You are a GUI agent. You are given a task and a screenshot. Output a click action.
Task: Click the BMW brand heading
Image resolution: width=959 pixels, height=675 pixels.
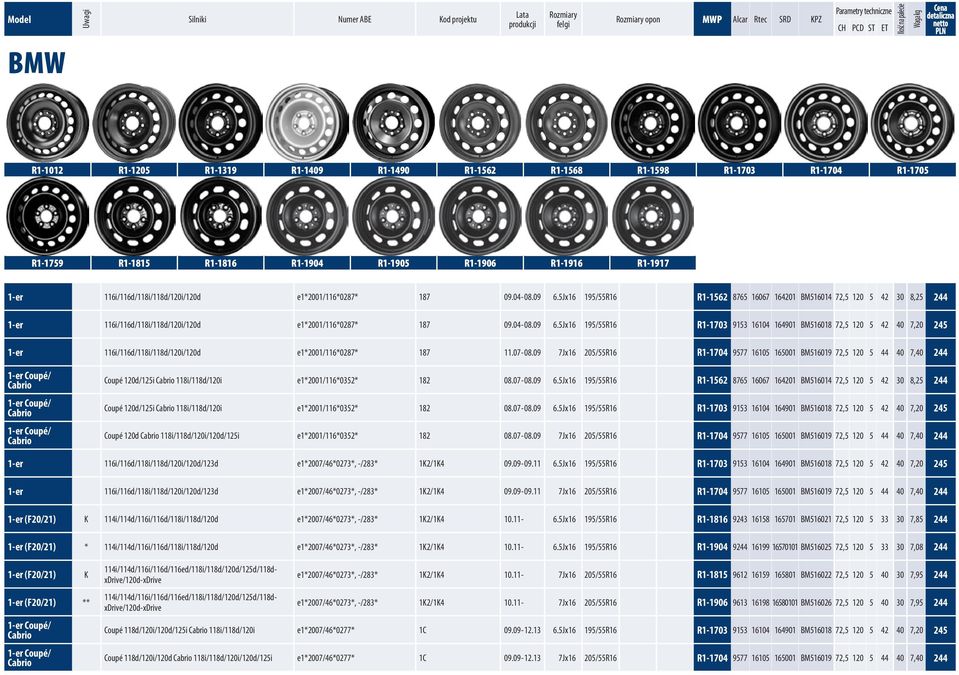tap(37, 63)
